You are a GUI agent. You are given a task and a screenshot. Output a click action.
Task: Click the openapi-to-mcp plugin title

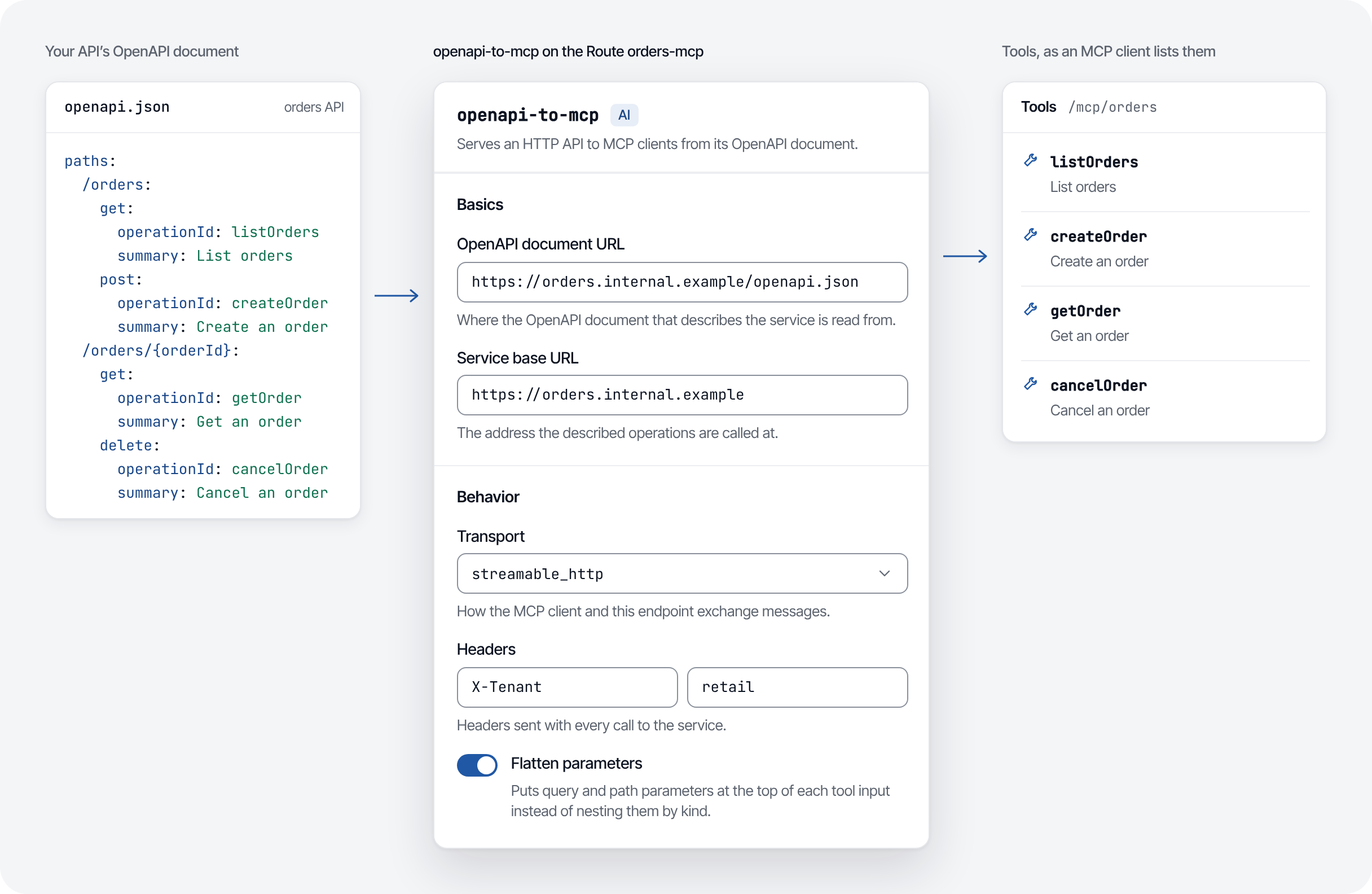point(527,115)
